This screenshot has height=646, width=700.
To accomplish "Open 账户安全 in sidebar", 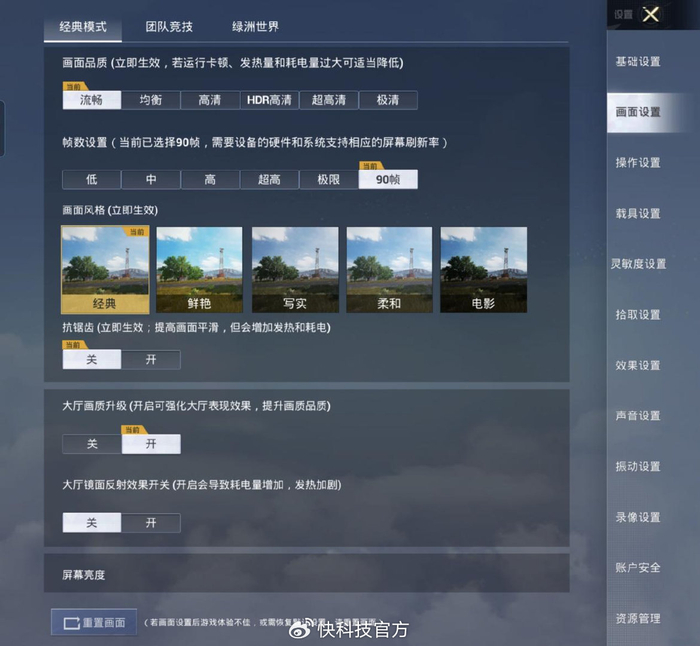I will coord(638,568).
